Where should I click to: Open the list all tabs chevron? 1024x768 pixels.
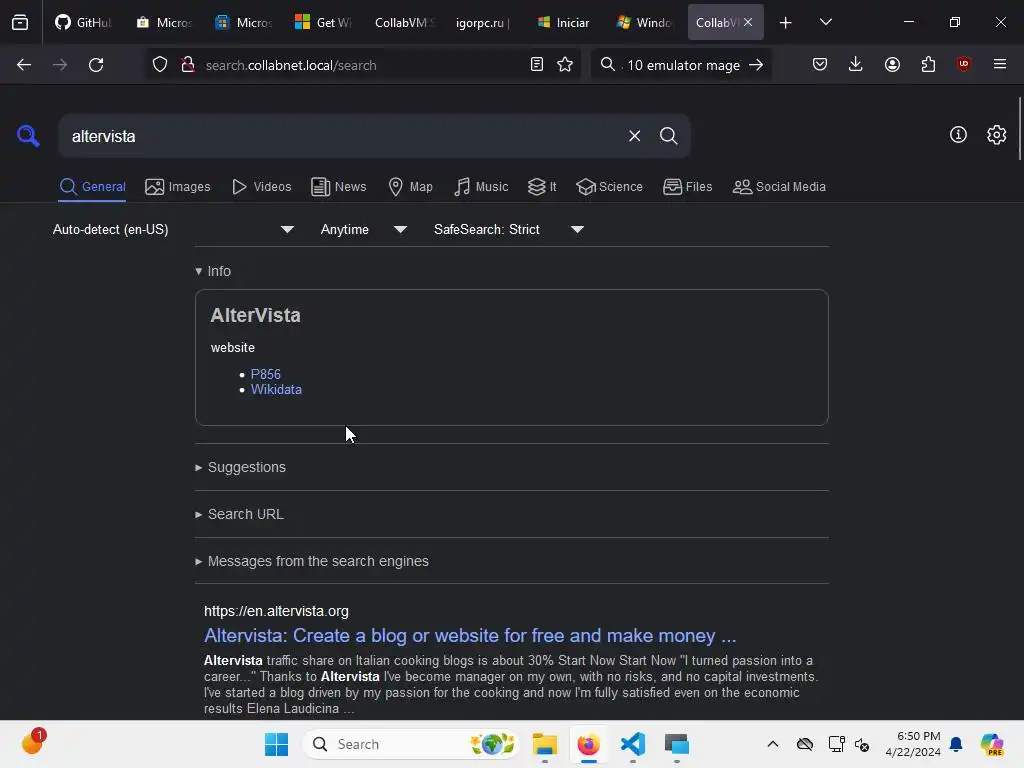(x=825, y=23)
